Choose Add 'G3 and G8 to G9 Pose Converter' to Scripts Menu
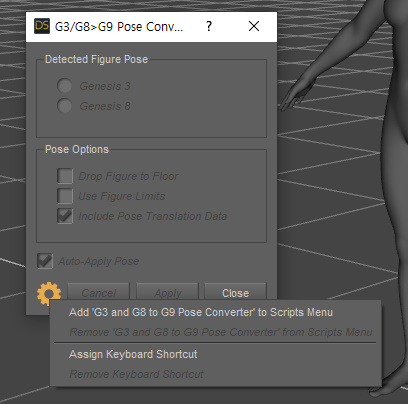The image size is (408, 404). tap(215, 312)
